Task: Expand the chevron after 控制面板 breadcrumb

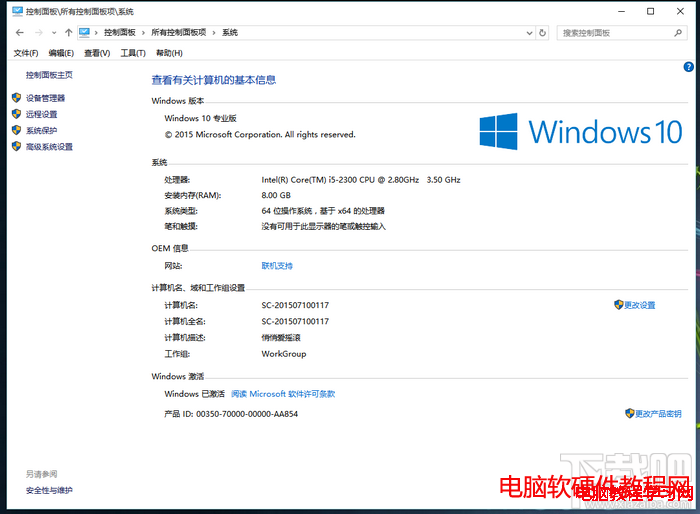Action: [x=143, y=33]
